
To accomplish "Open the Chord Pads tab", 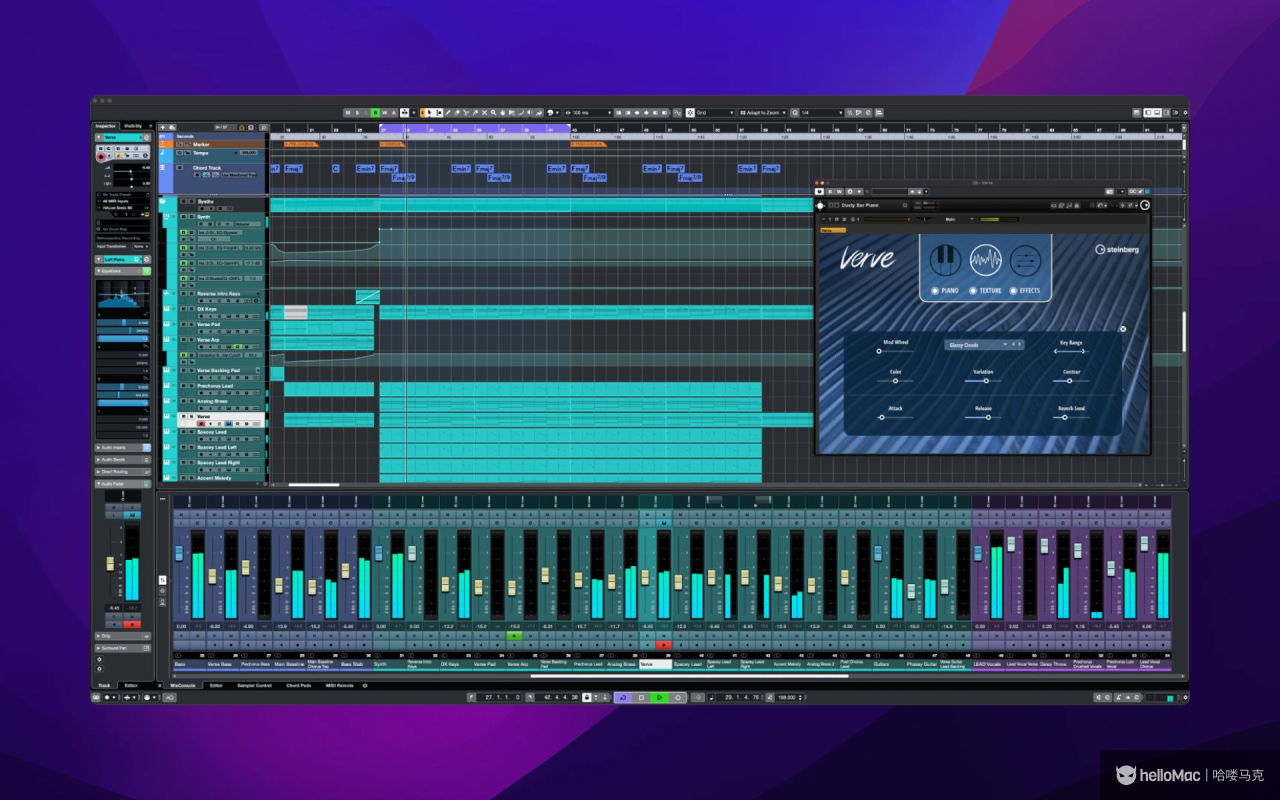I will click(x=299, y=685).
